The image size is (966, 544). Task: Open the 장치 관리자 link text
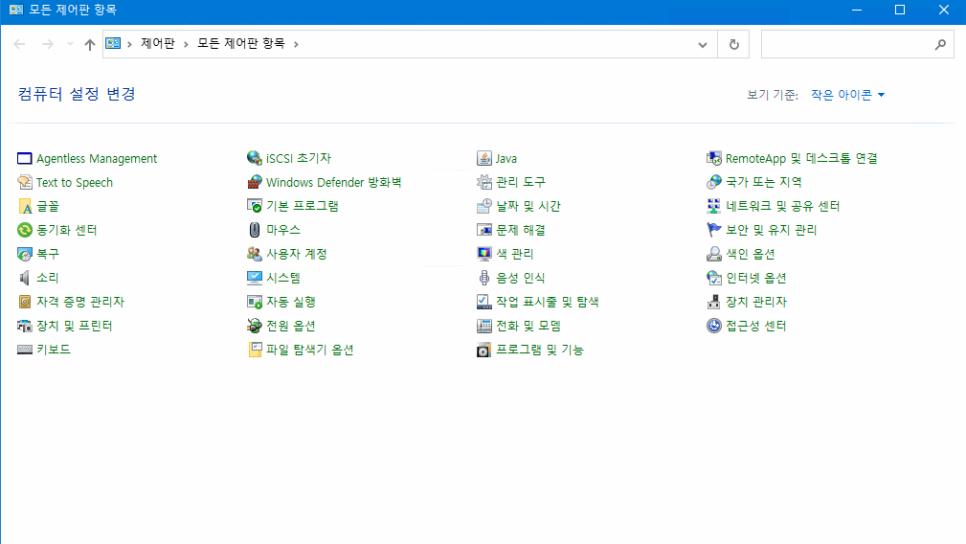click(756, 302)
